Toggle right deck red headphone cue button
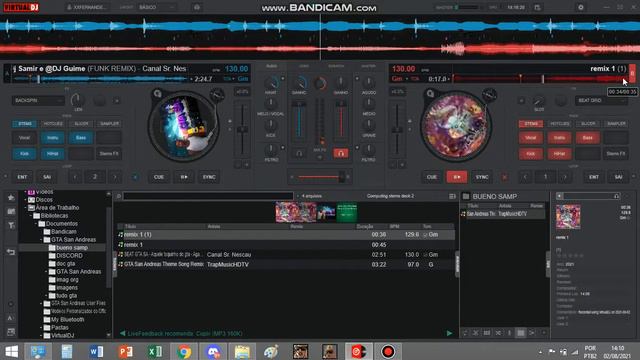Viewport: 640px width, 360px height. point(341,153)
